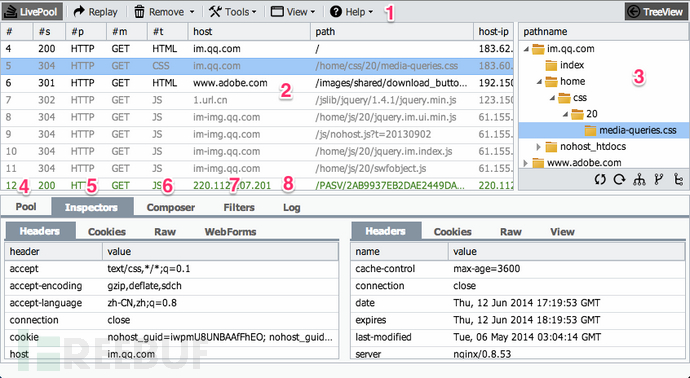Click the Replay arrow toolbar button
The height and width of the screenshot is (378, 690).
(95, 12)
